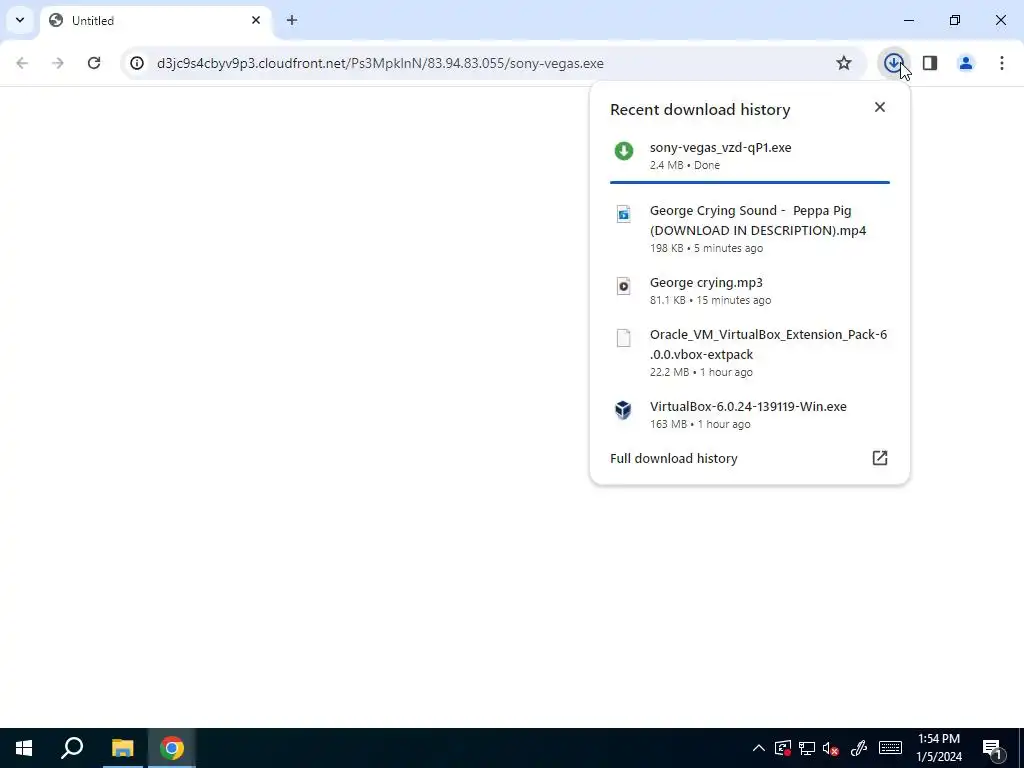The image size is (1024, 768).
Task: Open the Windows Start menu
Action: tap(24, 748)
